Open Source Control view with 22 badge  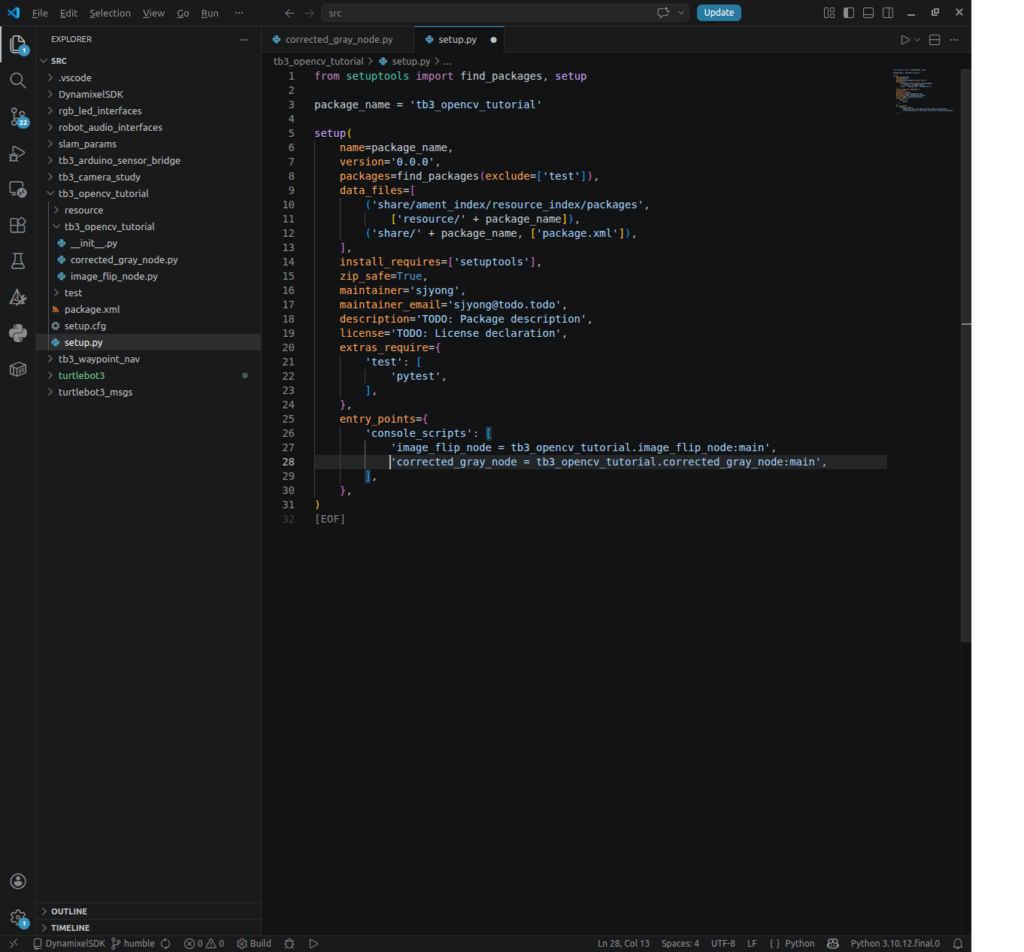(18, 118)
